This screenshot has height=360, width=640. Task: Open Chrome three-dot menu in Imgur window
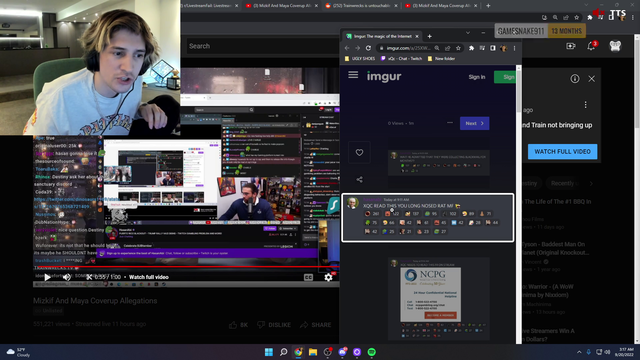click(x=514, y=48)
